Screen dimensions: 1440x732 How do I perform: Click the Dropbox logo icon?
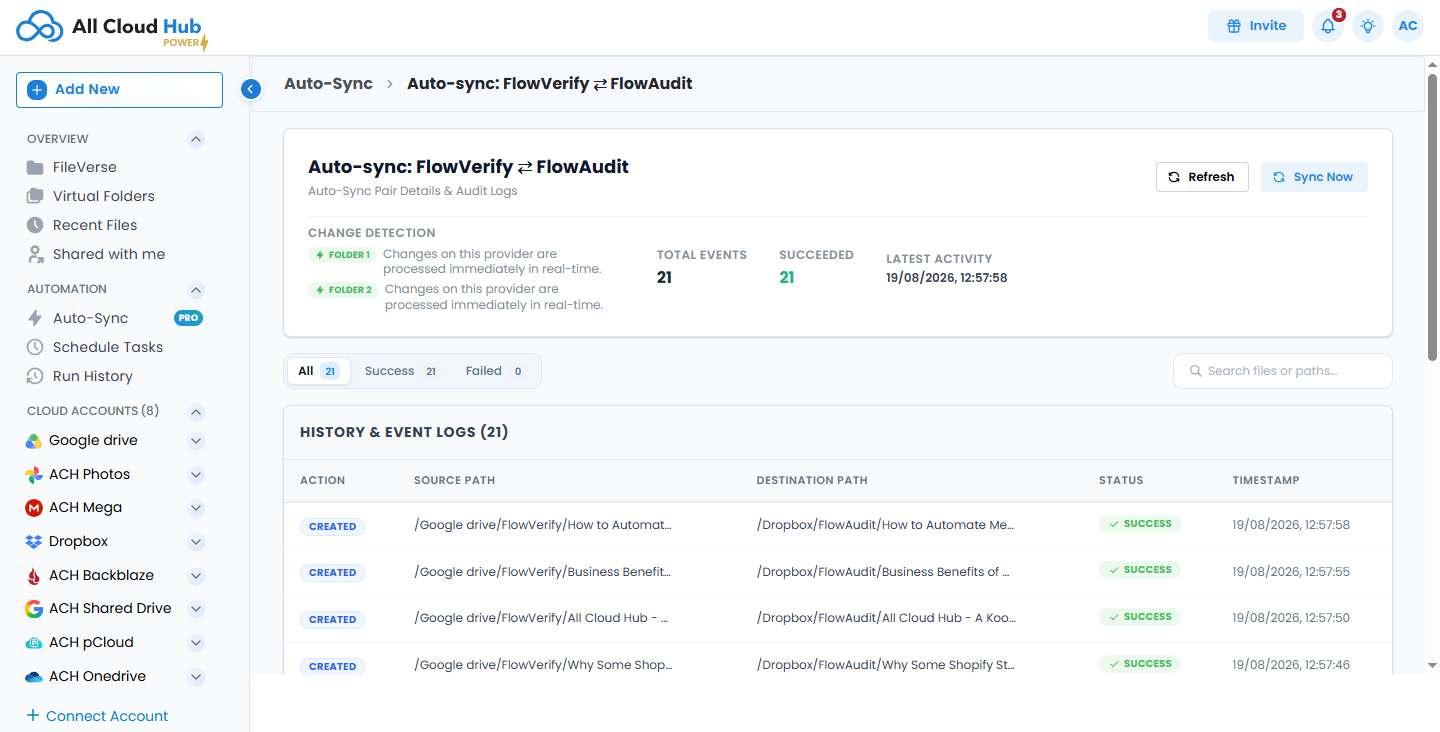33,542
